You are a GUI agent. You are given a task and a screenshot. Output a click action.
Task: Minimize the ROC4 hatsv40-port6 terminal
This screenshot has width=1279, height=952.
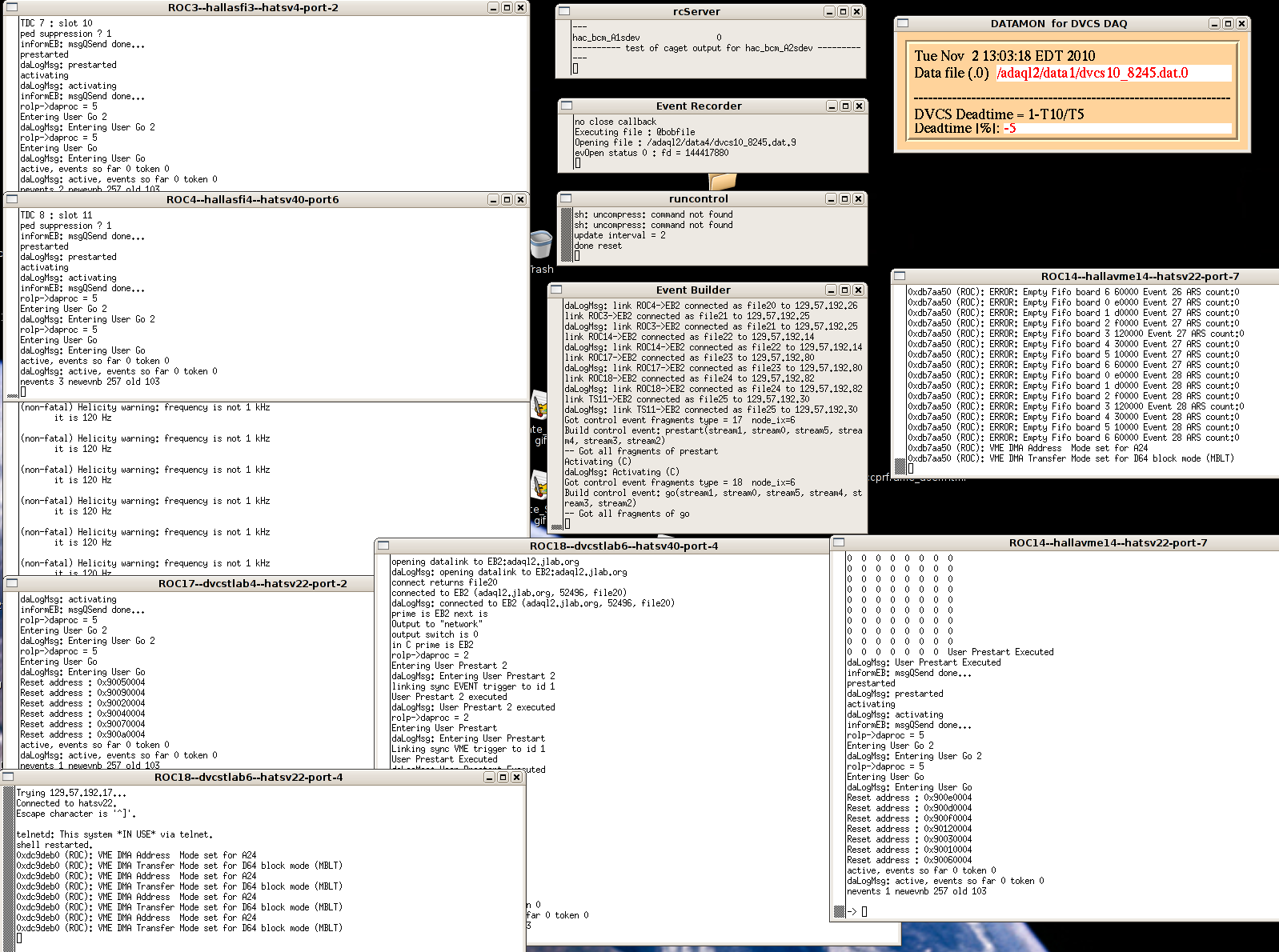[x=493, y=199]
